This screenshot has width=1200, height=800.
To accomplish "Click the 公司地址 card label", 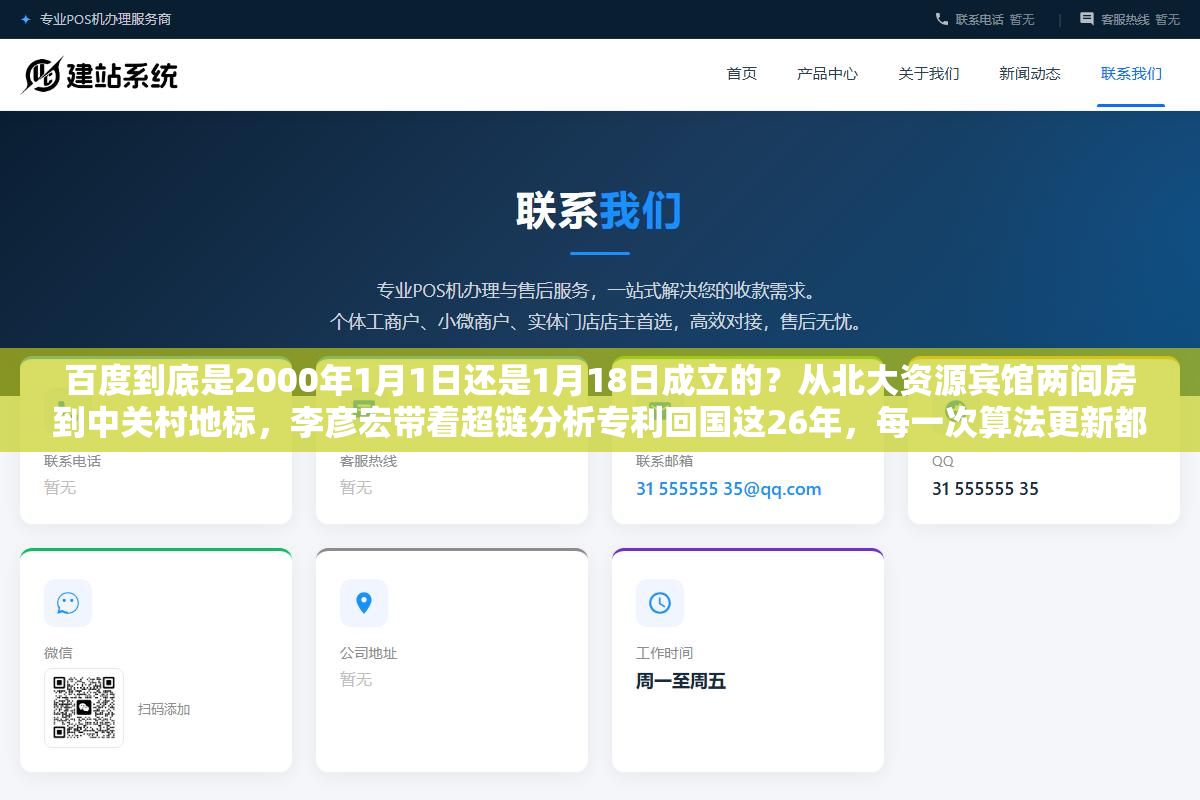I will tap(368, 653).
